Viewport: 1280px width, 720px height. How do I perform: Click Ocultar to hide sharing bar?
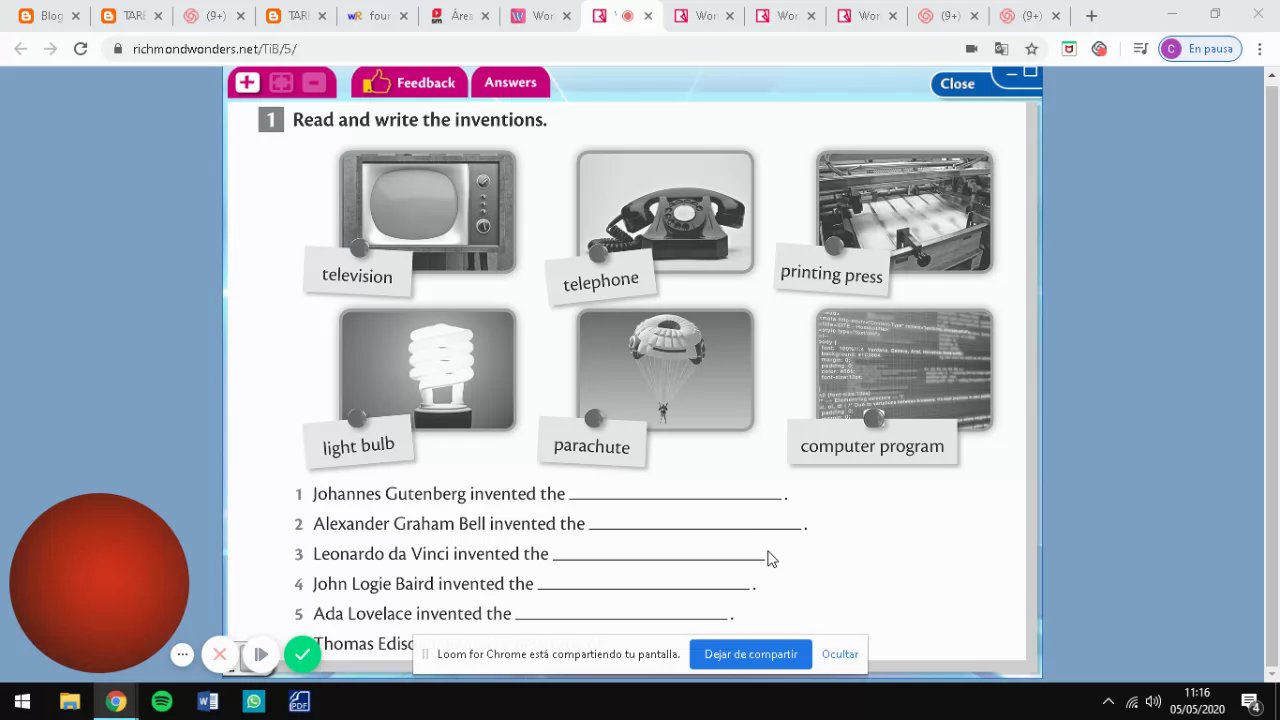click(x=840, y=654)
